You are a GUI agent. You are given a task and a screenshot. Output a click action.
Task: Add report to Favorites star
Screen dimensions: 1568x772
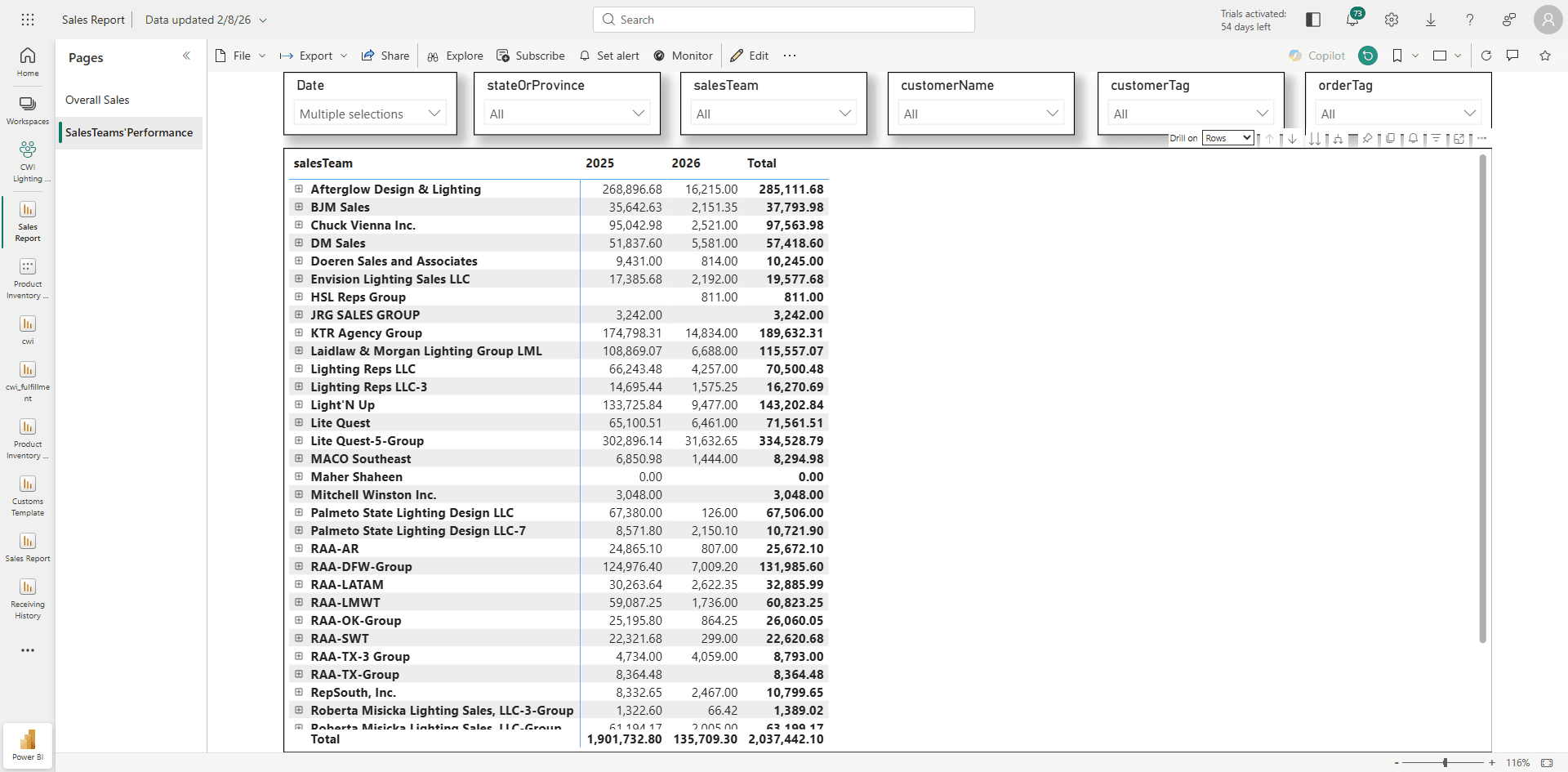1545,56
